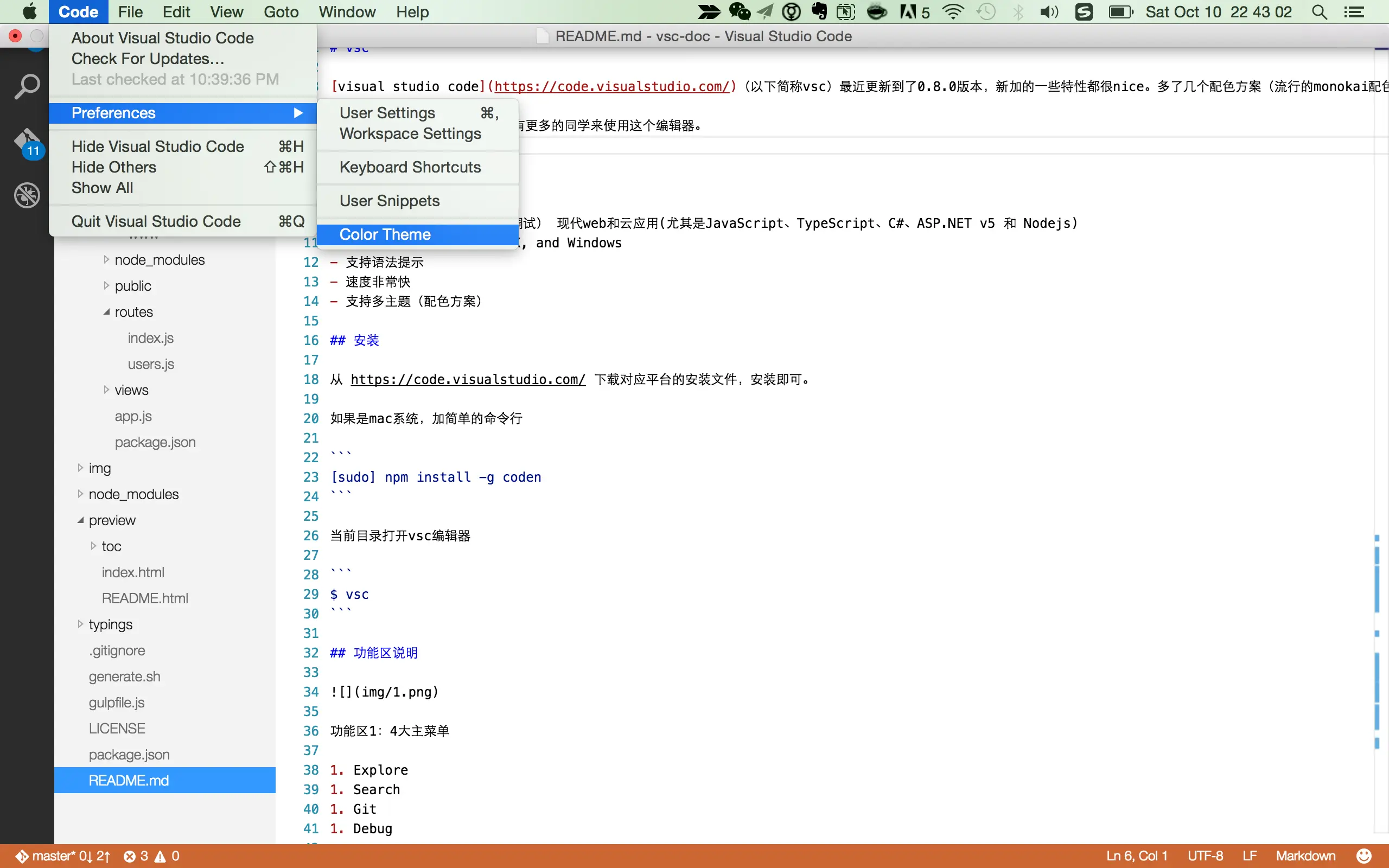Viewport: 1389px width, 868px height.
Task: Click the WeChat icon in menu bar
Action: tap(740, 12)
